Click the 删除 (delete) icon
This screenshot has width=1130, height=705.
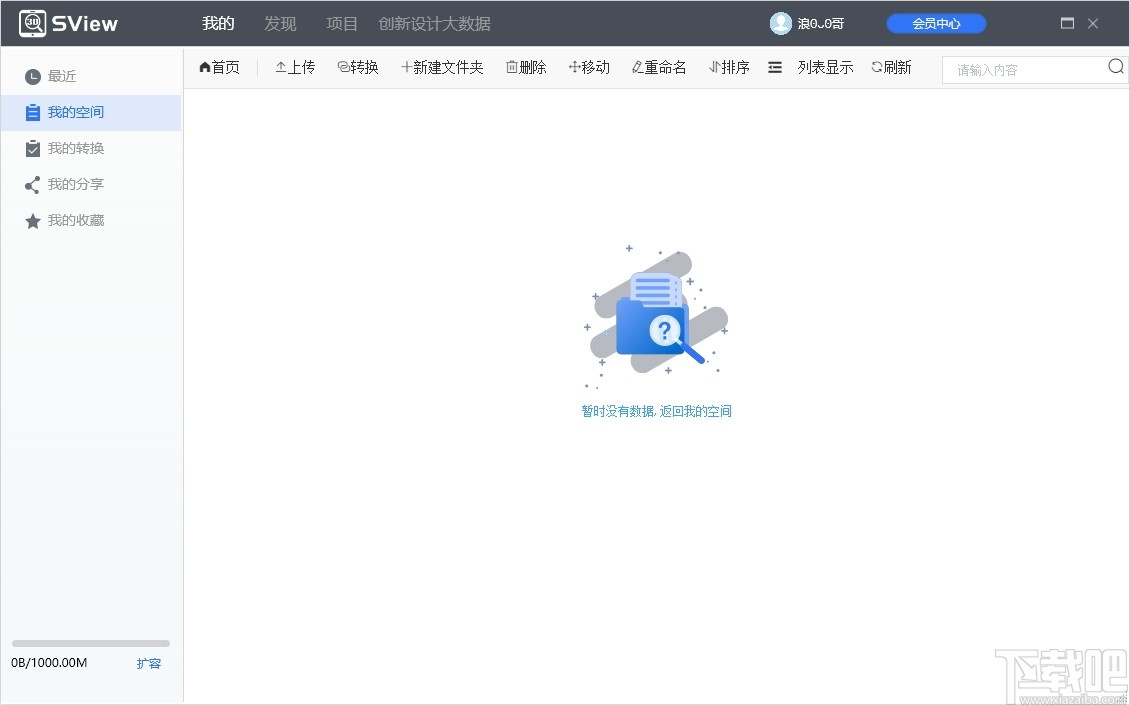[x=526, y=67]
